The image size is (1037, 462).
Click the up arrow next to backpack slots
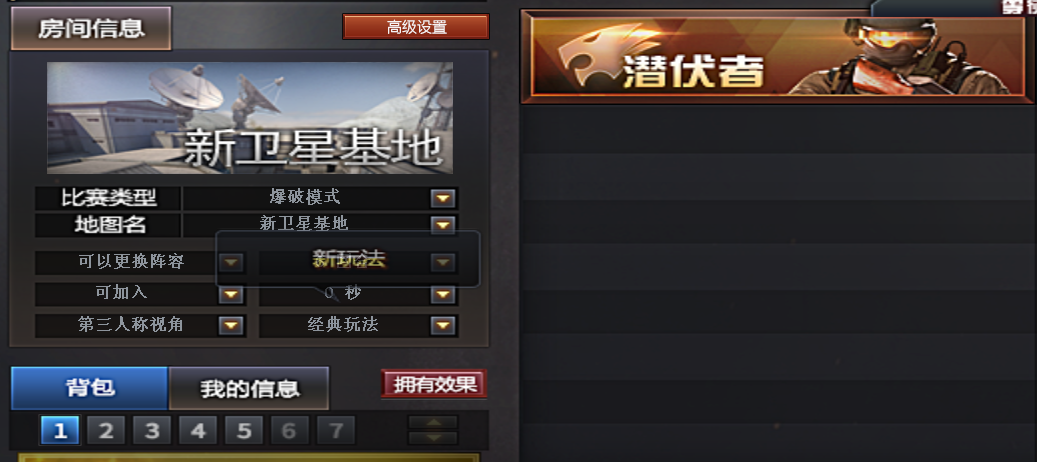(x=433, y=422)
